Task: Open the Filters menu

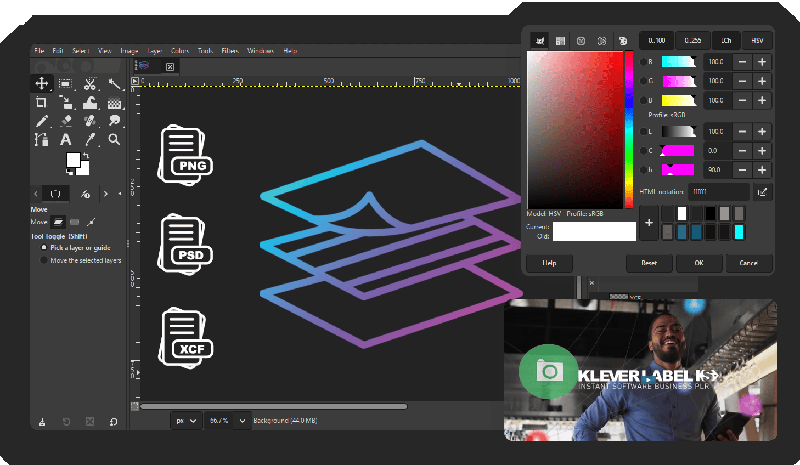Action: tap(229, 50)
